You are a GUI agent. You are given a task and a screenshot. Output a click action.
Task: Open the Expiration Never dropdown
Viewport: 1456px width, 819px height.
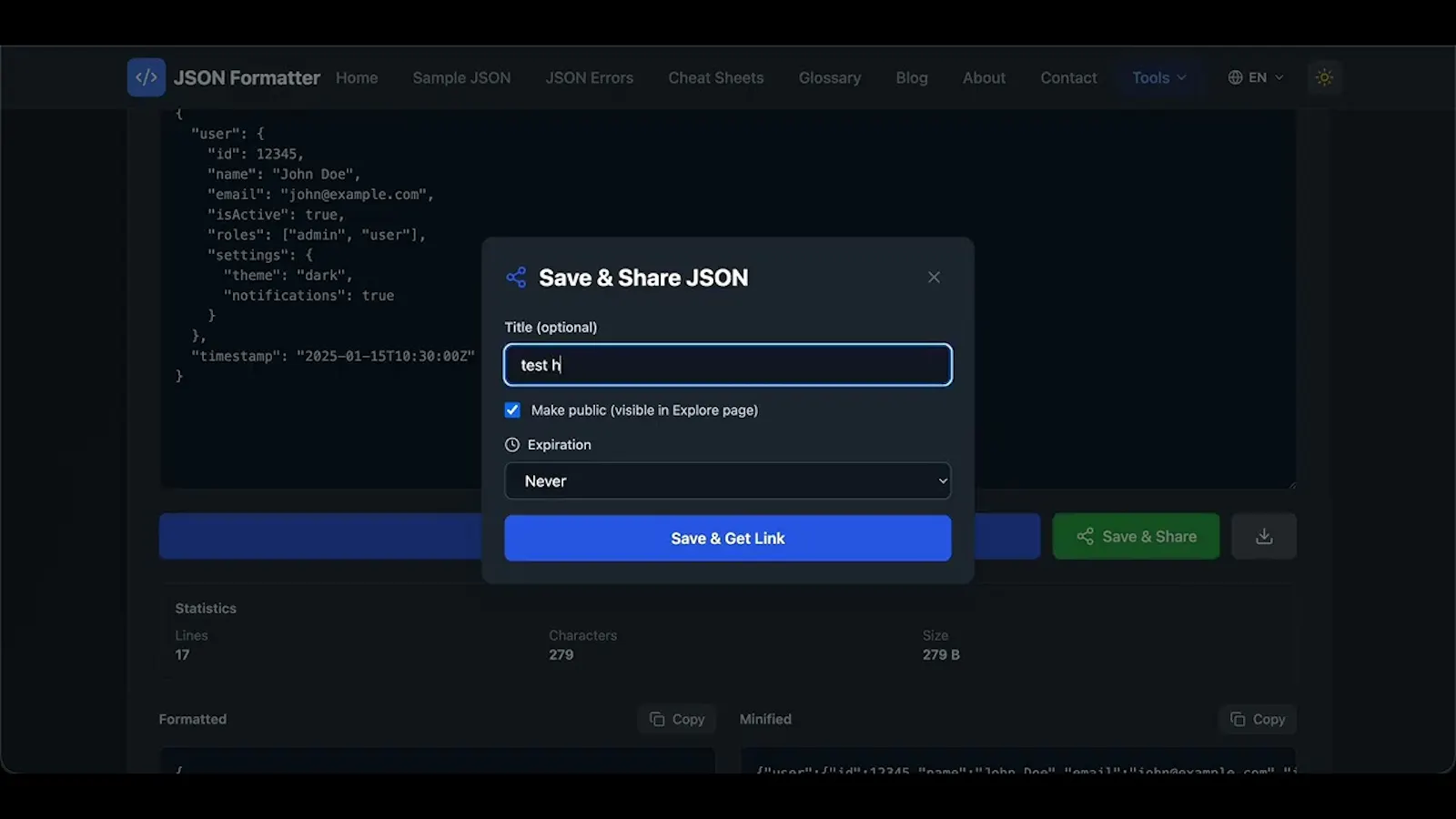[728, 480]
